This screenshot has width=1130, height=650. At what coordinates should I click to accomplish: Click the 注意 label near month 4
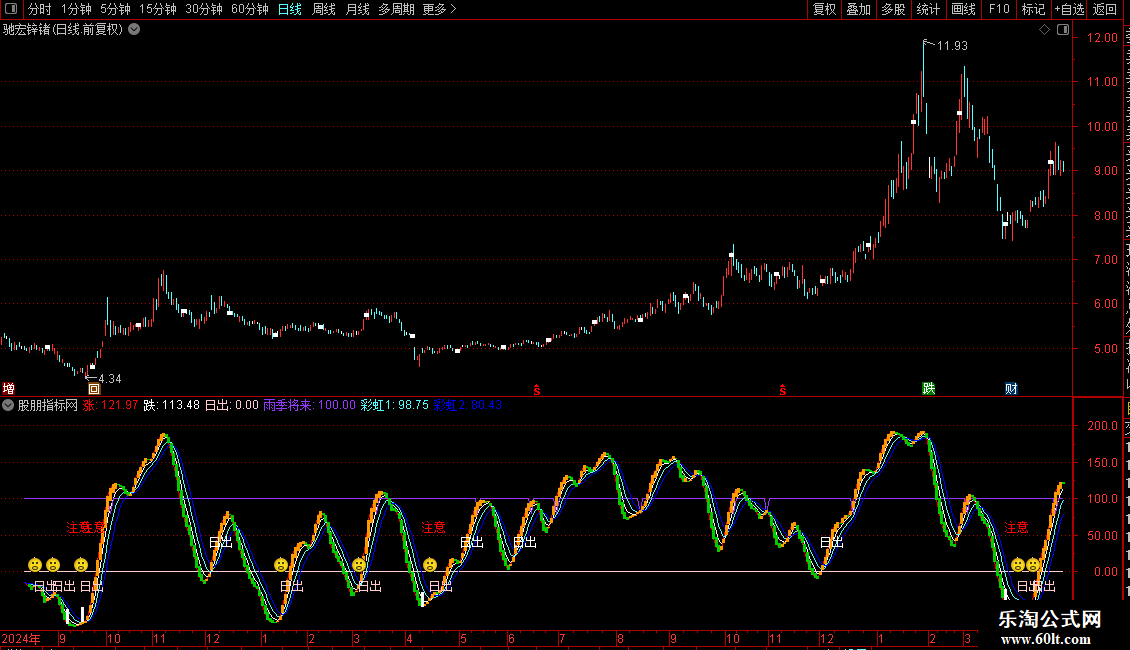click(433, 528)
